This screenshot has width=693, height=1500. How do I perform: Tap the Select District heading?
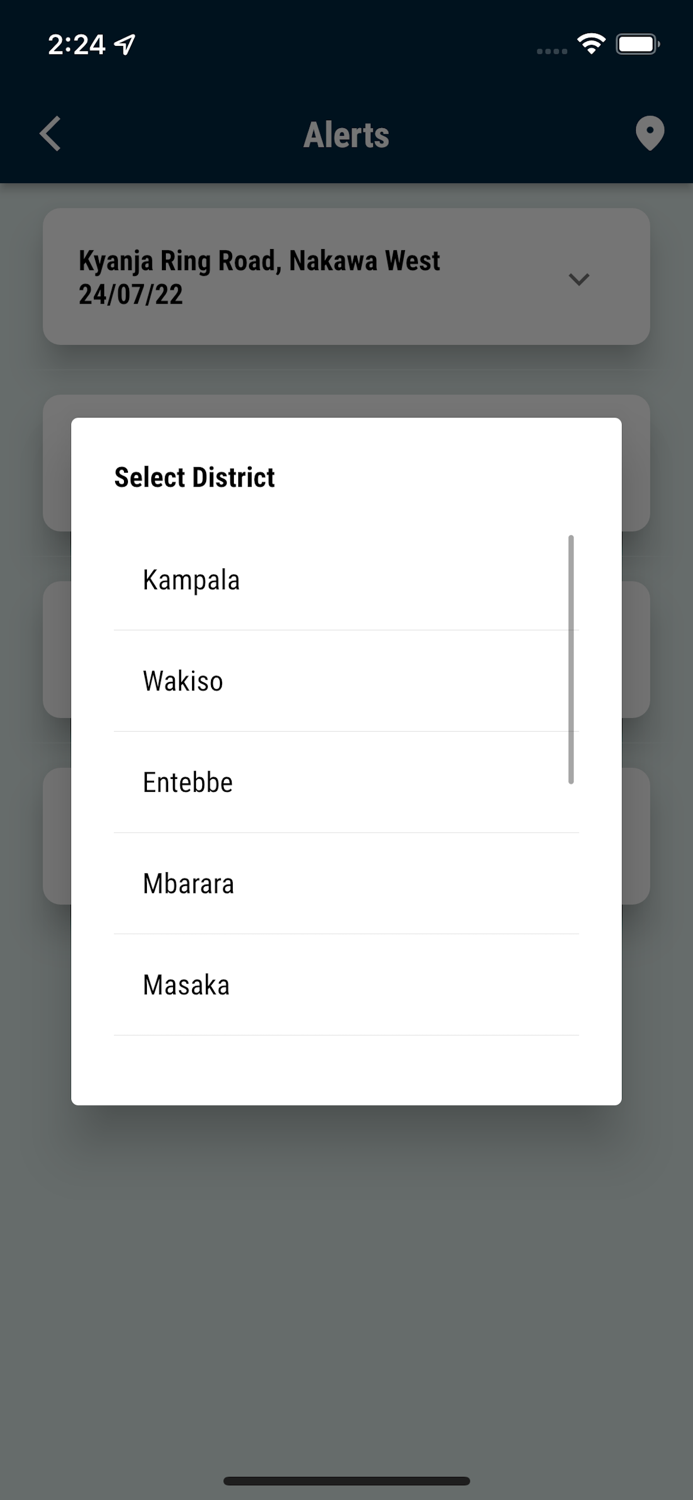[x=194, y=477]
